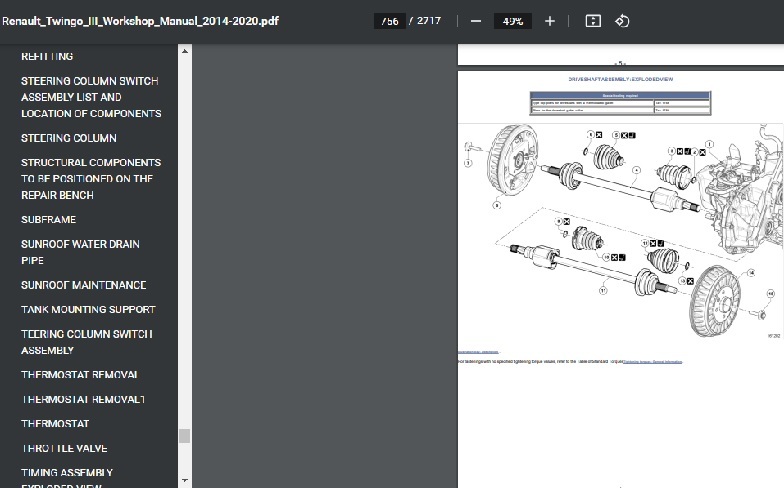Click the sidebar scroll down arrow
Screen dimensions: 784x488
pos(185,481)
